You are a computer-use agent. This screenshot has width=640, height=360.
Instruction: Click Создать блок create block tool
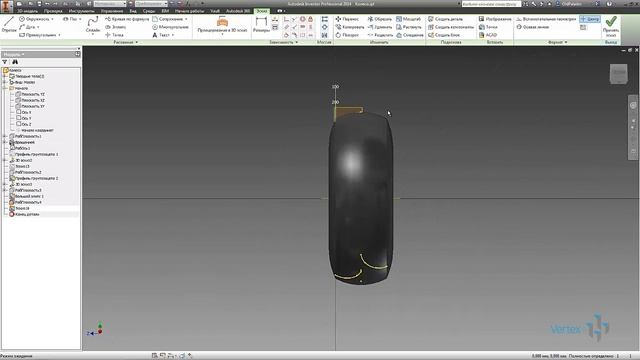click(444, 35)
